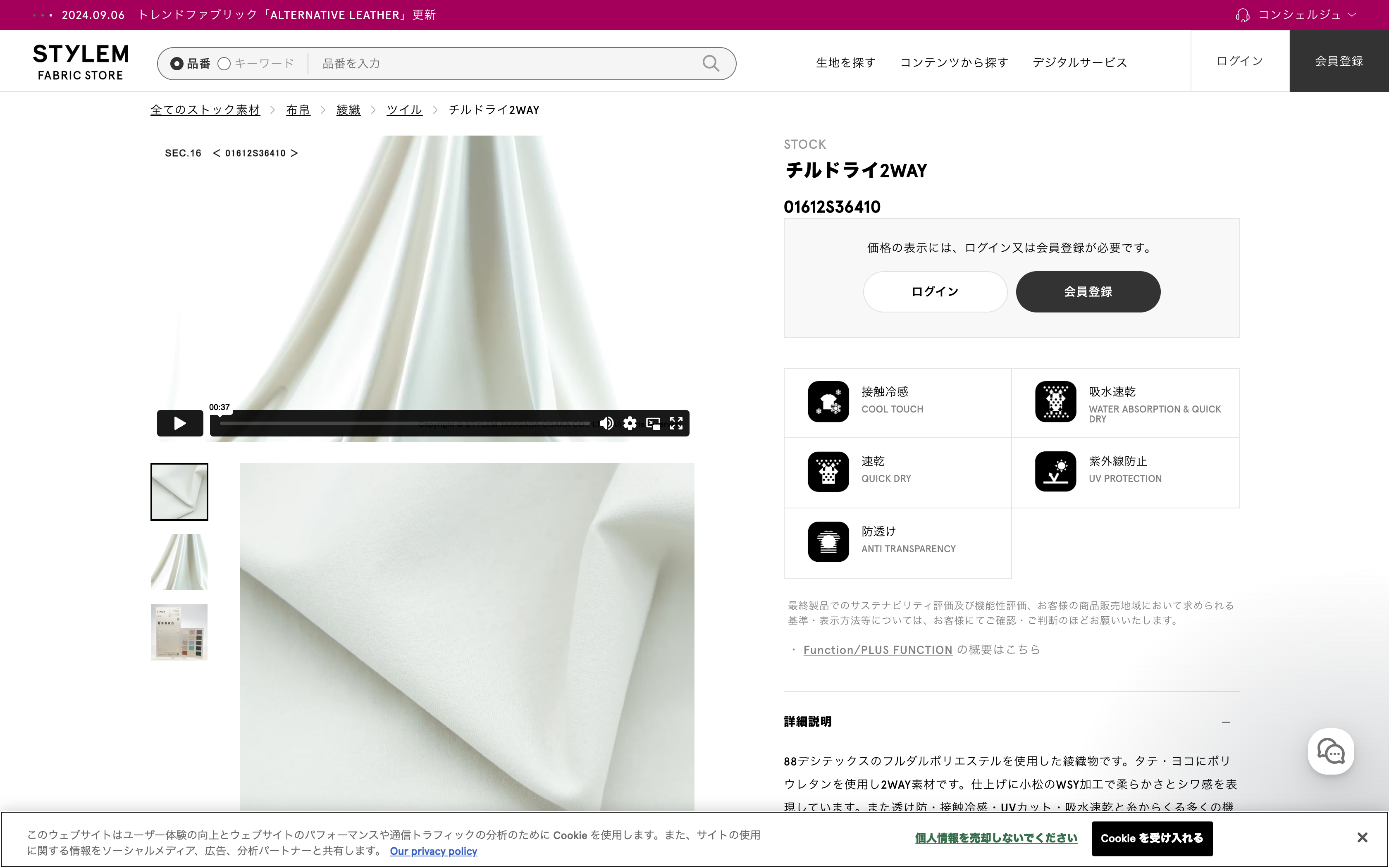This screenshot has width=1389, height=868.
Task: Click the UV PROTECTION feature icon
Action: click(x=1055, y=471)
